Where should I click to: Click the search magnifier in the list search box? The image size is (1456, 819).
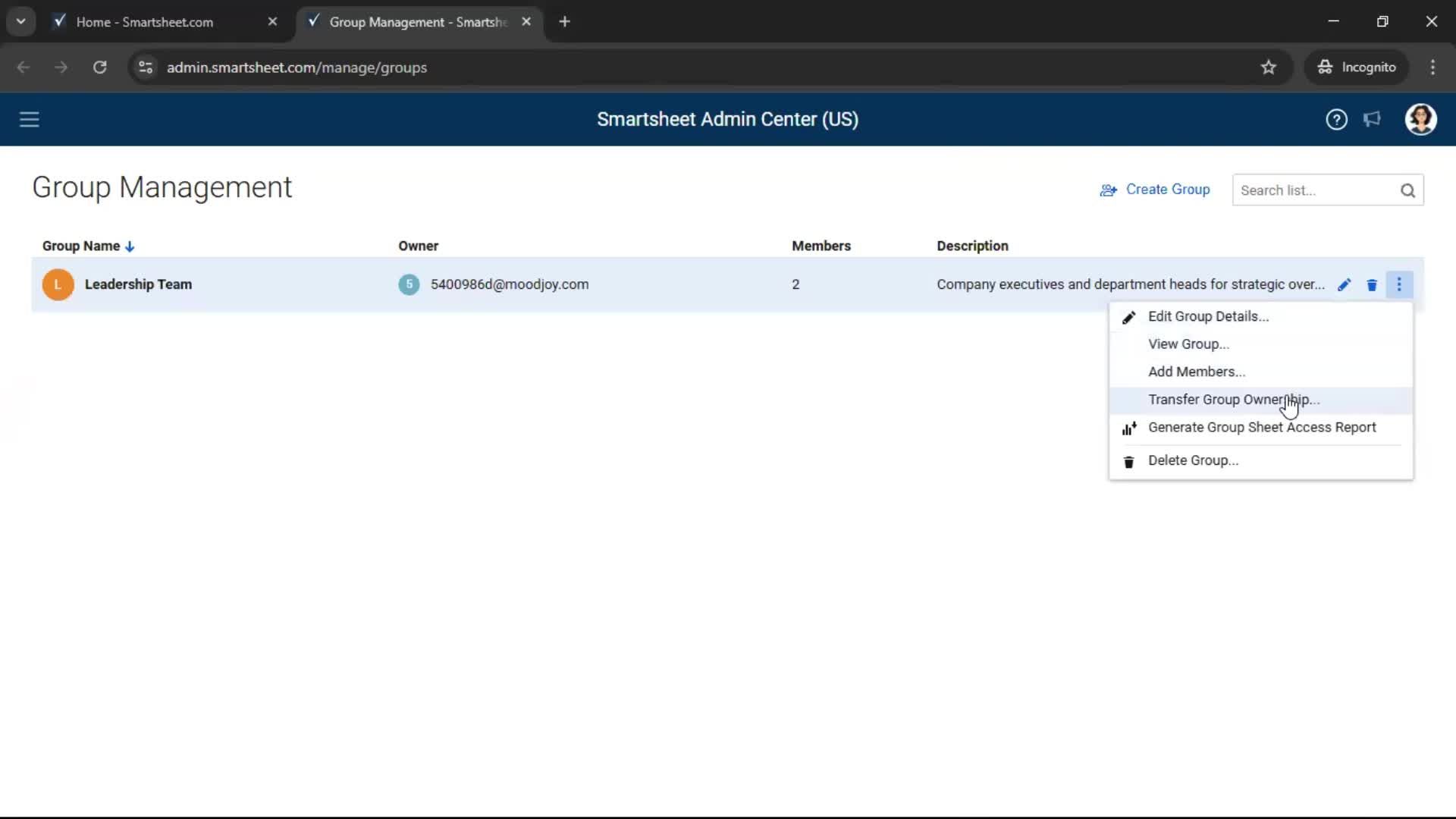pos(1408,190)
